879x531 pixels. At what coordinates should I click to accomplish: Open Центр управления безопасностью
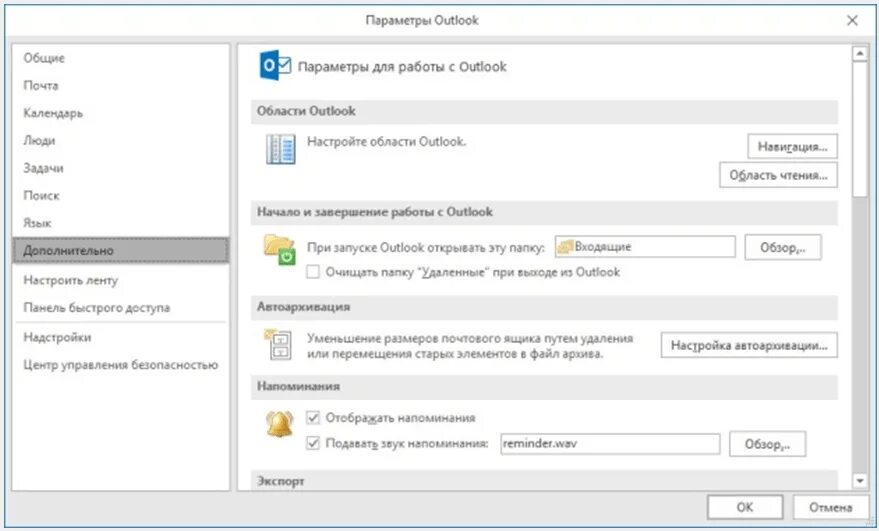(121, 365)
